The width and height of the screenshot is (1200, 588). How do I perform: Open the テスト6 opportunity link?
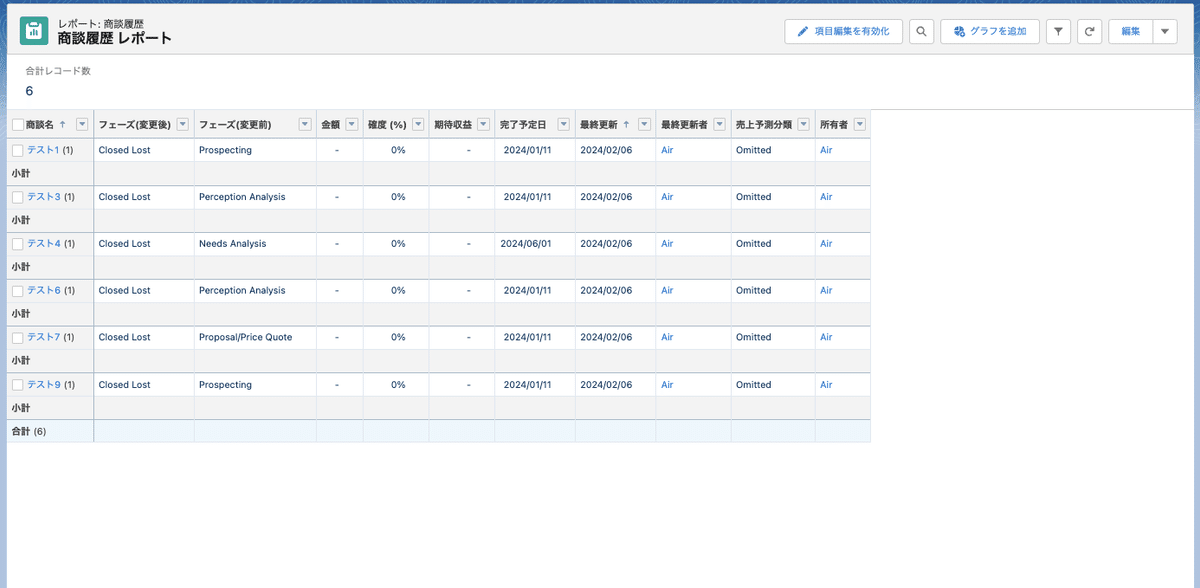pos(44,291)
